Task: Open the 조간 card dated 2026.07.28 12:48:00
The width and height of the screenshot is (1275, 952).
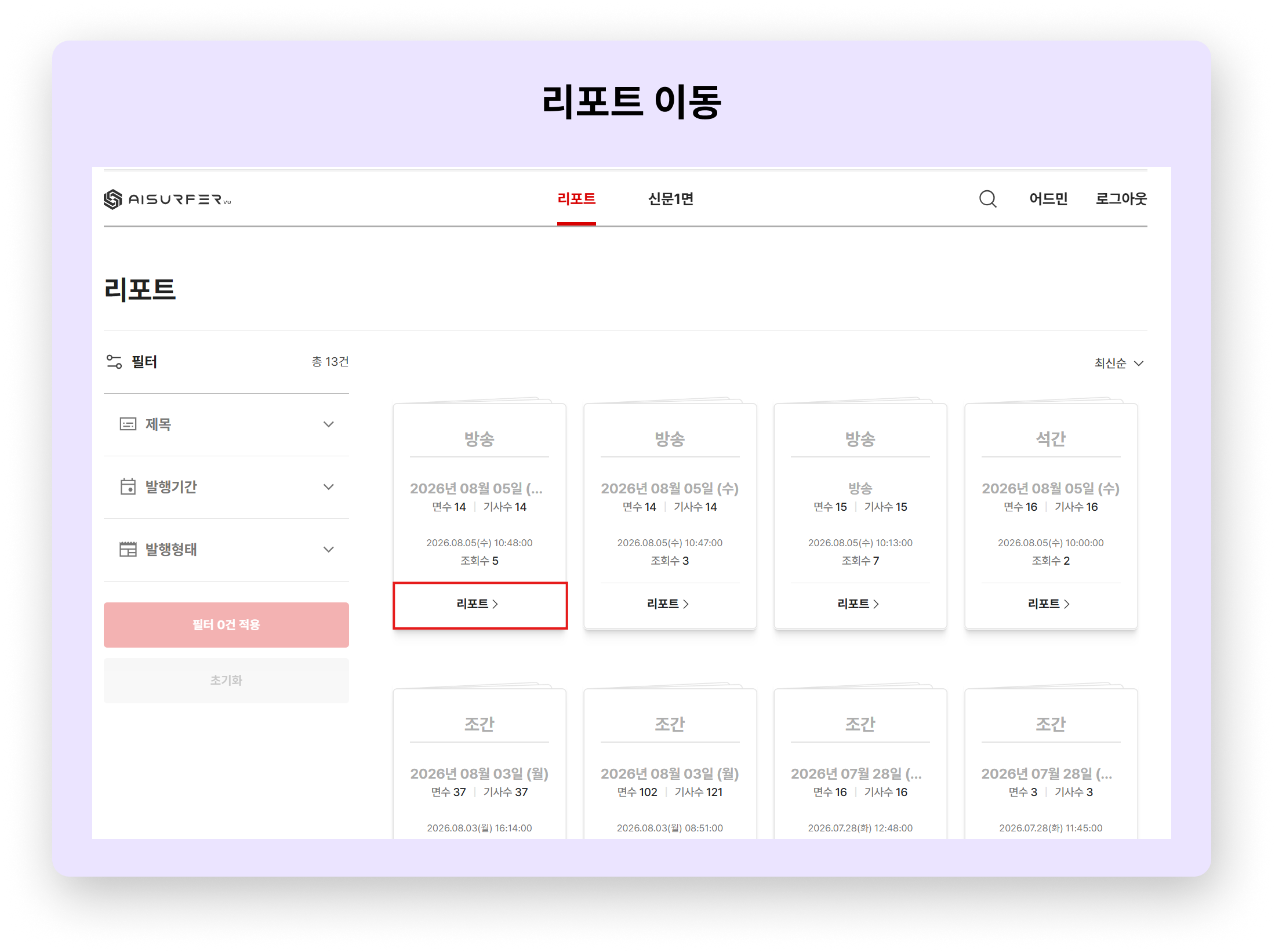Action: pyautogui.click(x=860, y=764)
